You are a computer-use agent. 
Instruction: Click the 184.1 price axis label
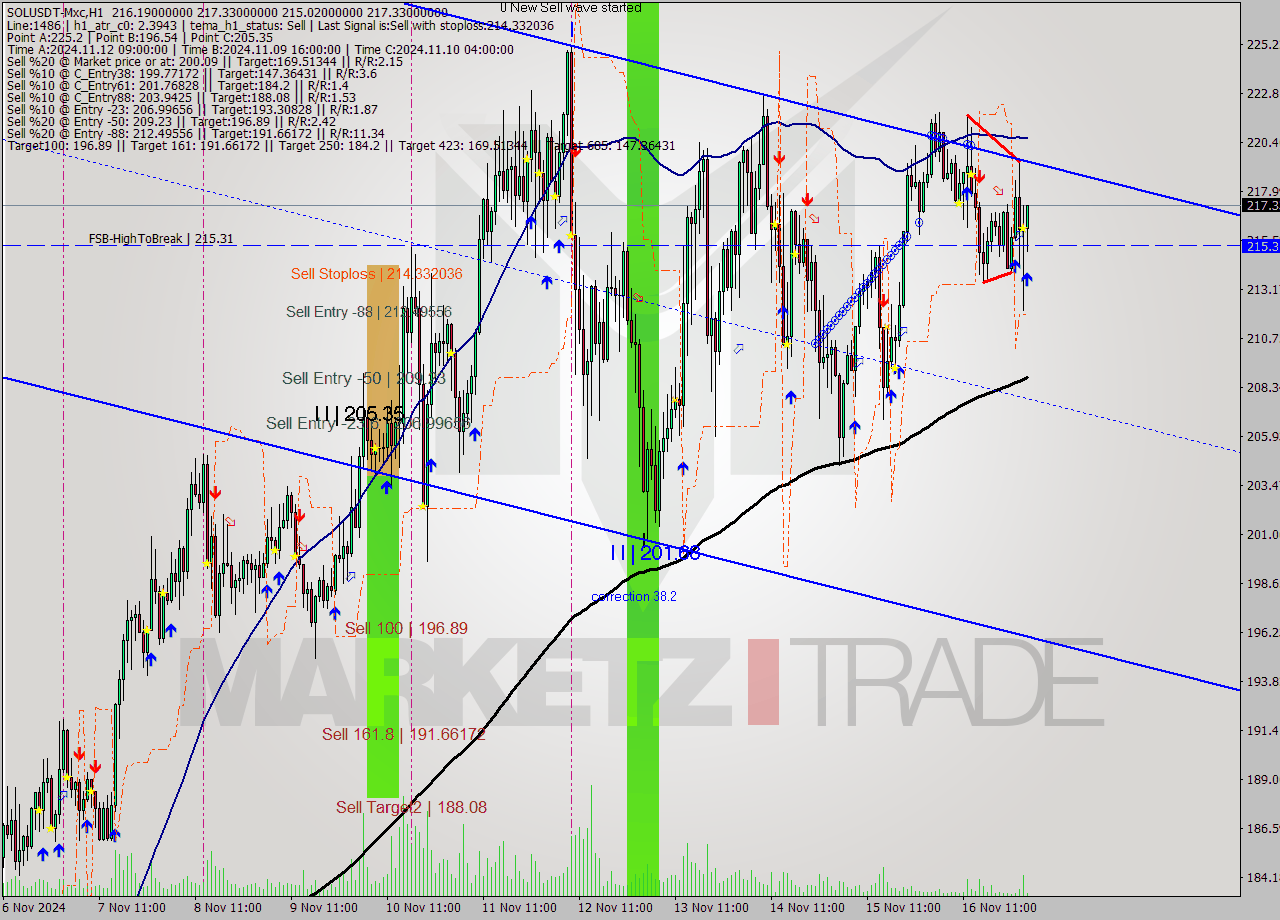(x=1262, y=877)
